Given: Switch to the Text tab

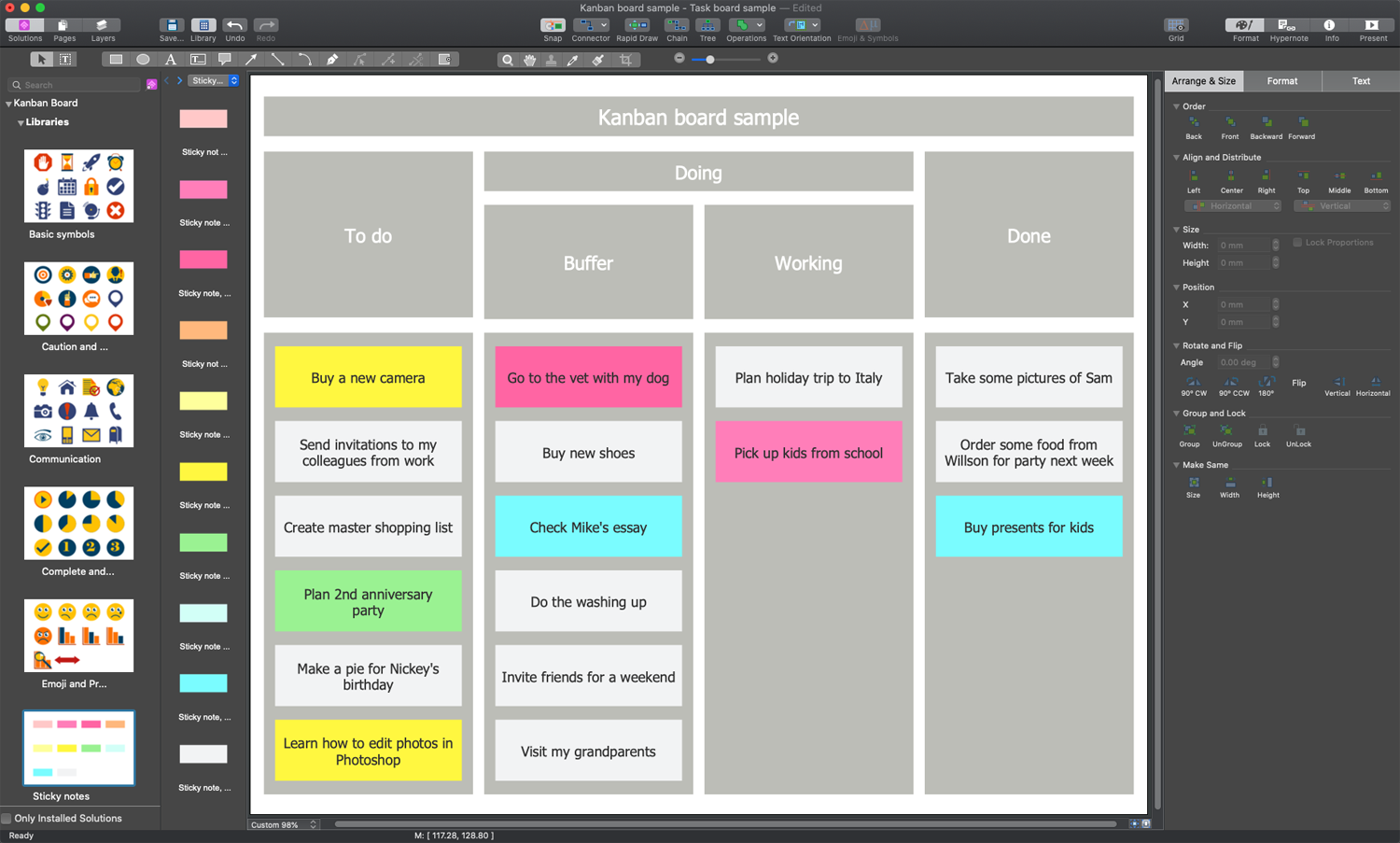Looking at the screenshot, I should [1361, 81].
